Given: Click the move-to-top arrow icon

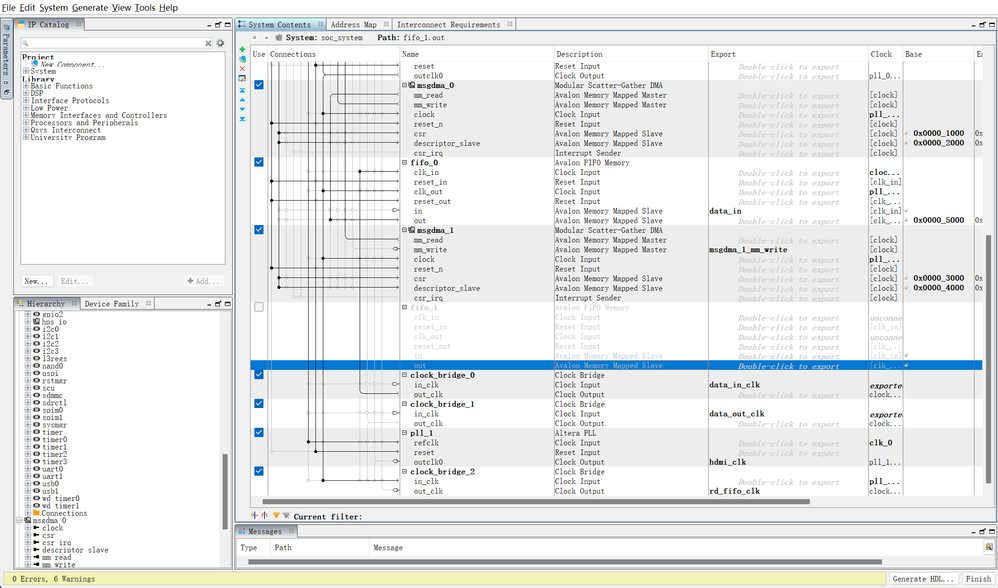Looking at the screenshot, I should coord(242,89).
